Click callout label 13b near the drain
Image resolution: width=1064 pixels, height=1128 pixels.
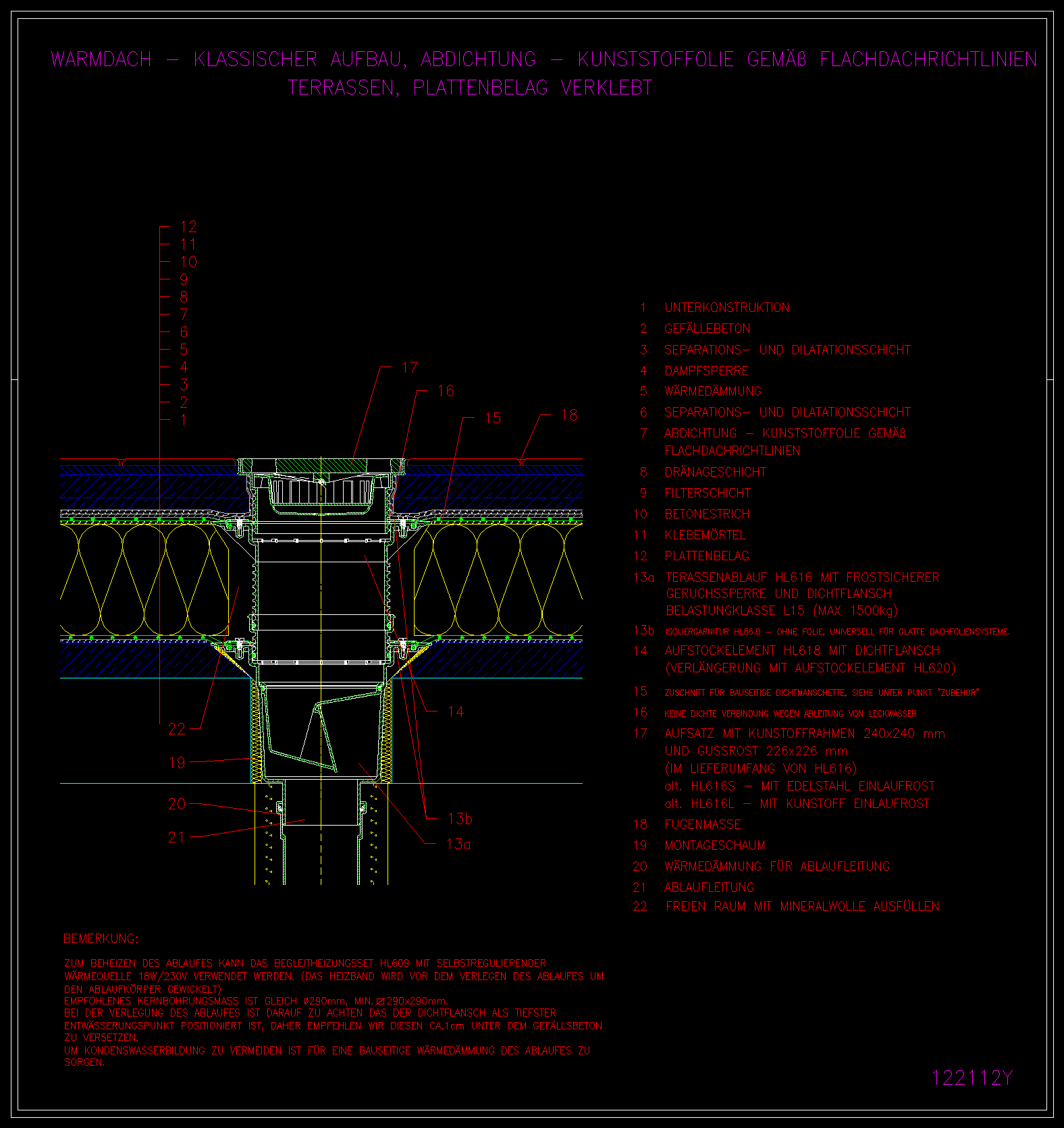[x=459, y=819]
